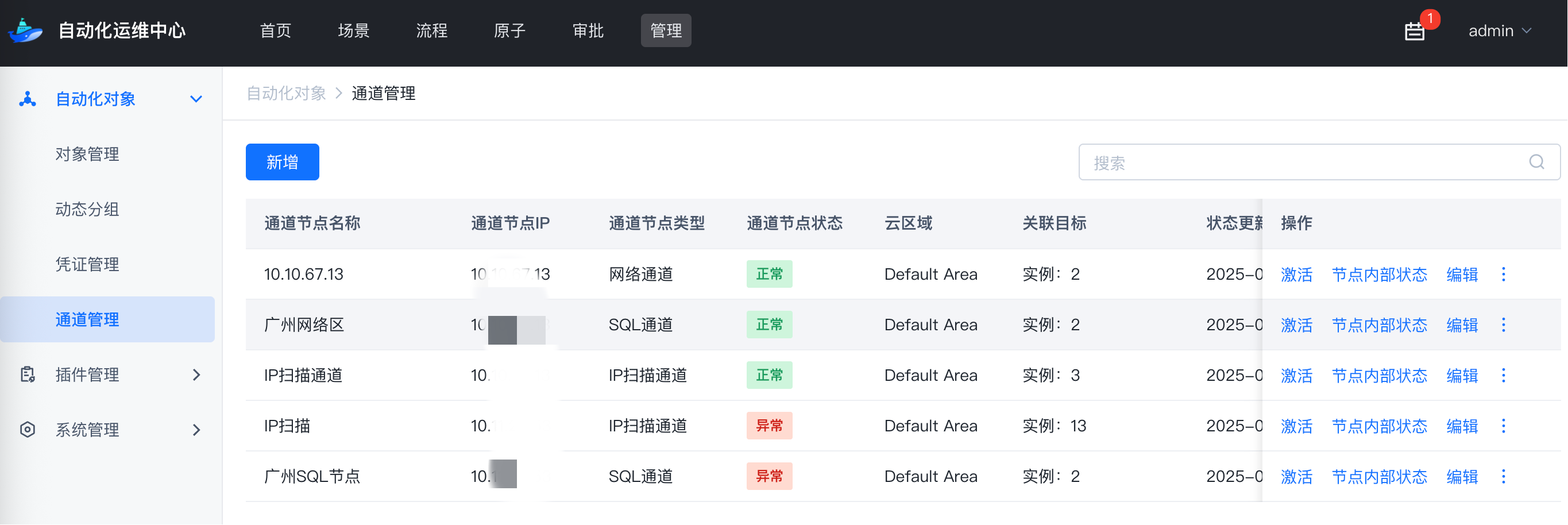Click 编辑 for 广州网络区 channel
The image size is (1568, 525).
(1462, 325)
